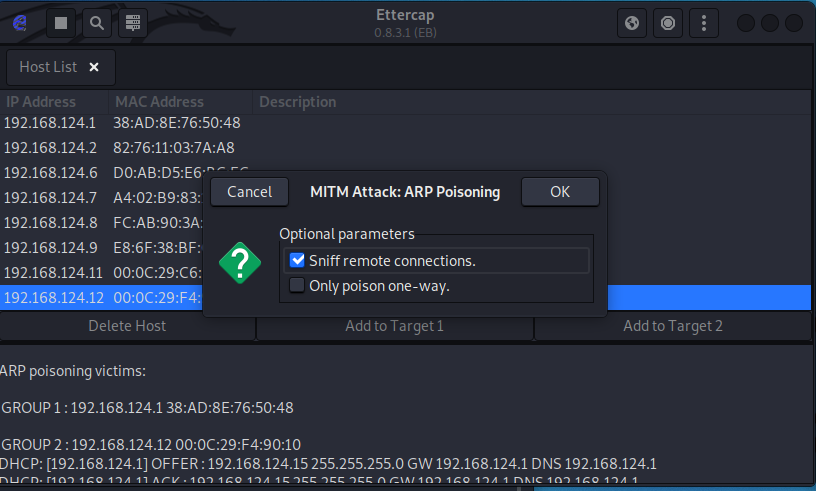Switch to the Host List tab
The image size is (816, 491).
click(x=48, y=67)
